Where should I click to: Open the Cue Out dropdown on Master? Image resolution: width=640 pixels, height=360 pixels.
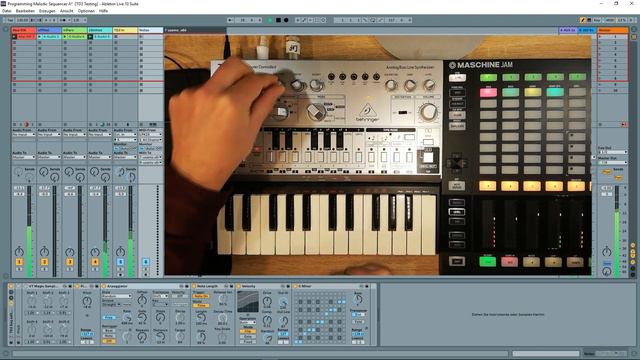(x=612, y=152)
